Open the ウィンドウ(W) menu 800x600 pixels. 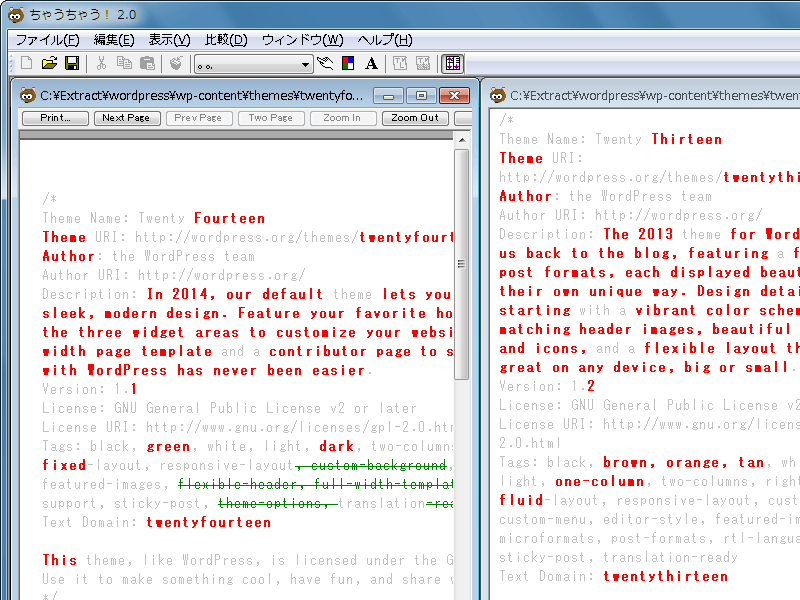coord(303,40)
